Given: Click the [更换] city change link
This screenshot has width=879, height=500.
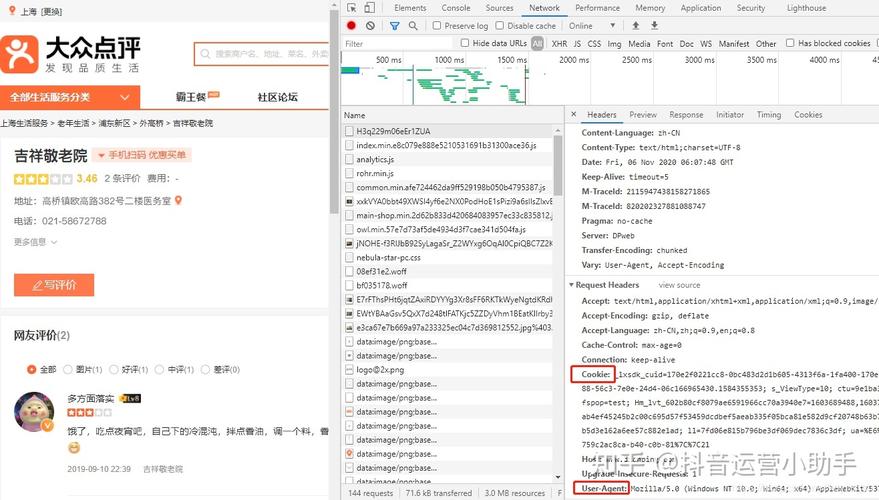Looking at the screenshot, I should 52,11.
